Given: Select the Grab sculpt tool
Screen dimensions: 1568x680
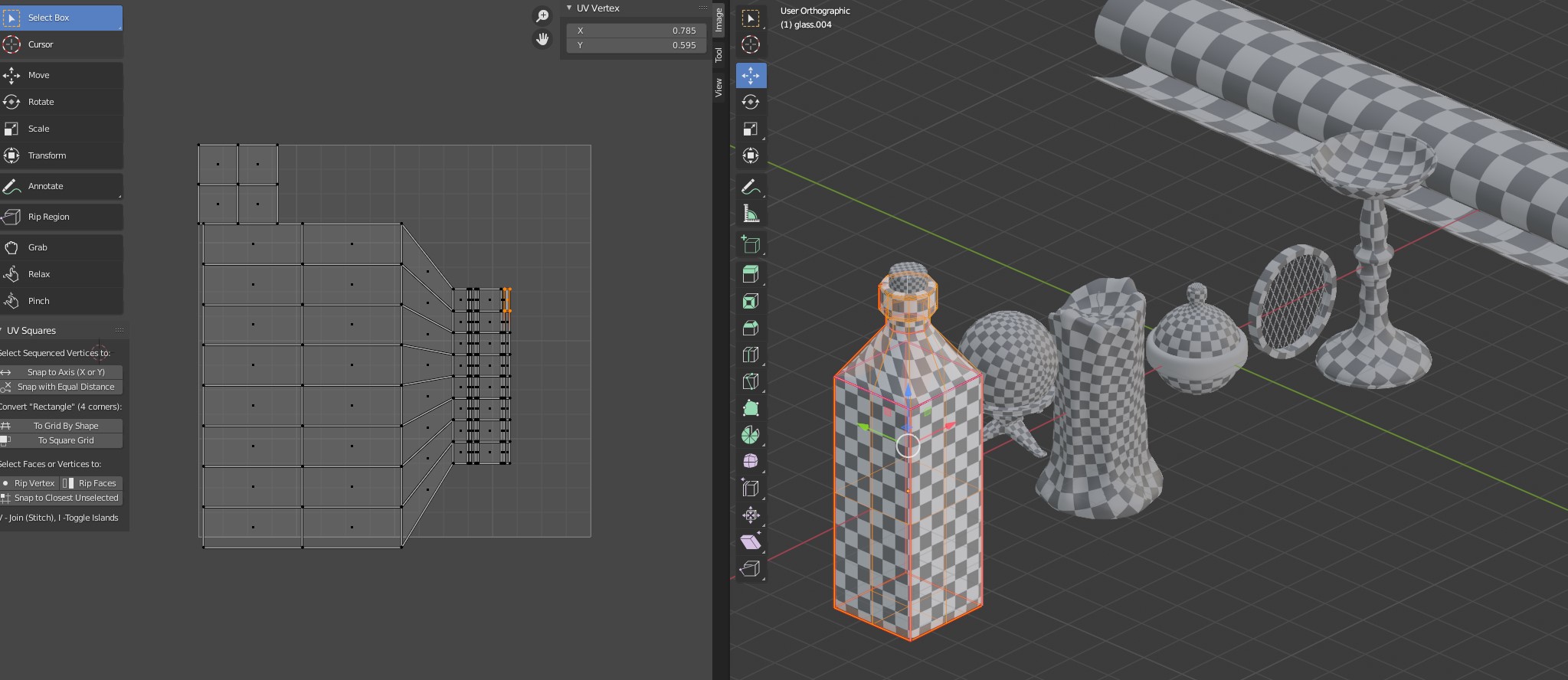Looking at the screenshot, I should [x=38, y=247].
